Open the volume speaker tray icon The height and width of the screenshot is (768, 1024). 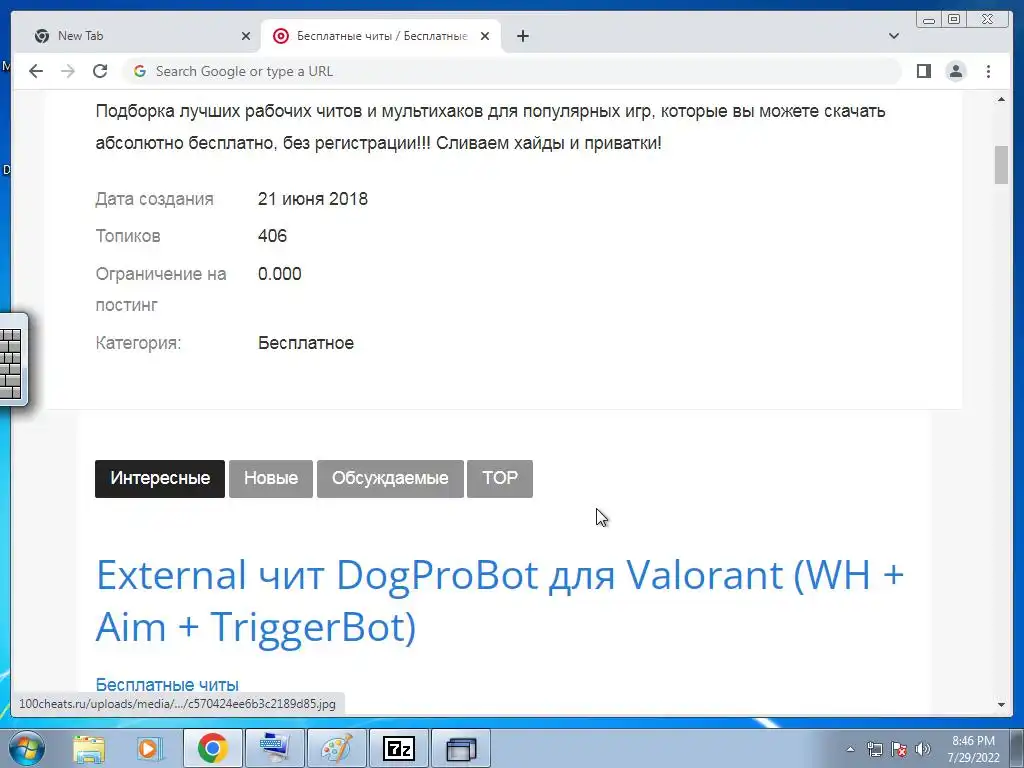[923, 749]
